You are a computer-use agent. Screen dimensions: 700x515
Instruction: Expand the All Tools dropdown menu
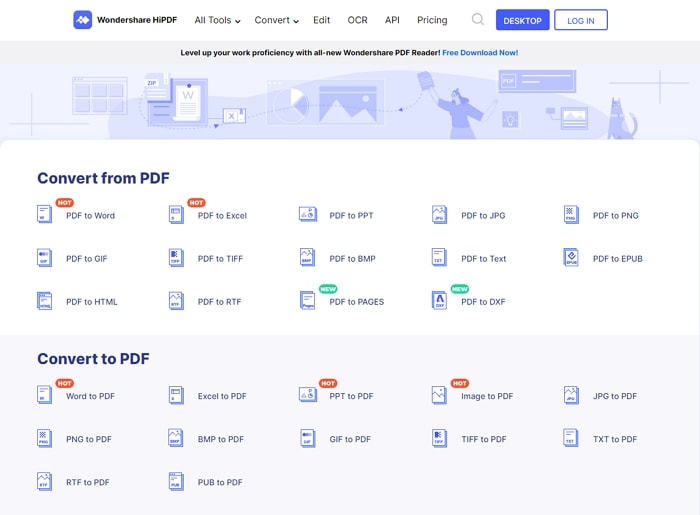(217, 20)
